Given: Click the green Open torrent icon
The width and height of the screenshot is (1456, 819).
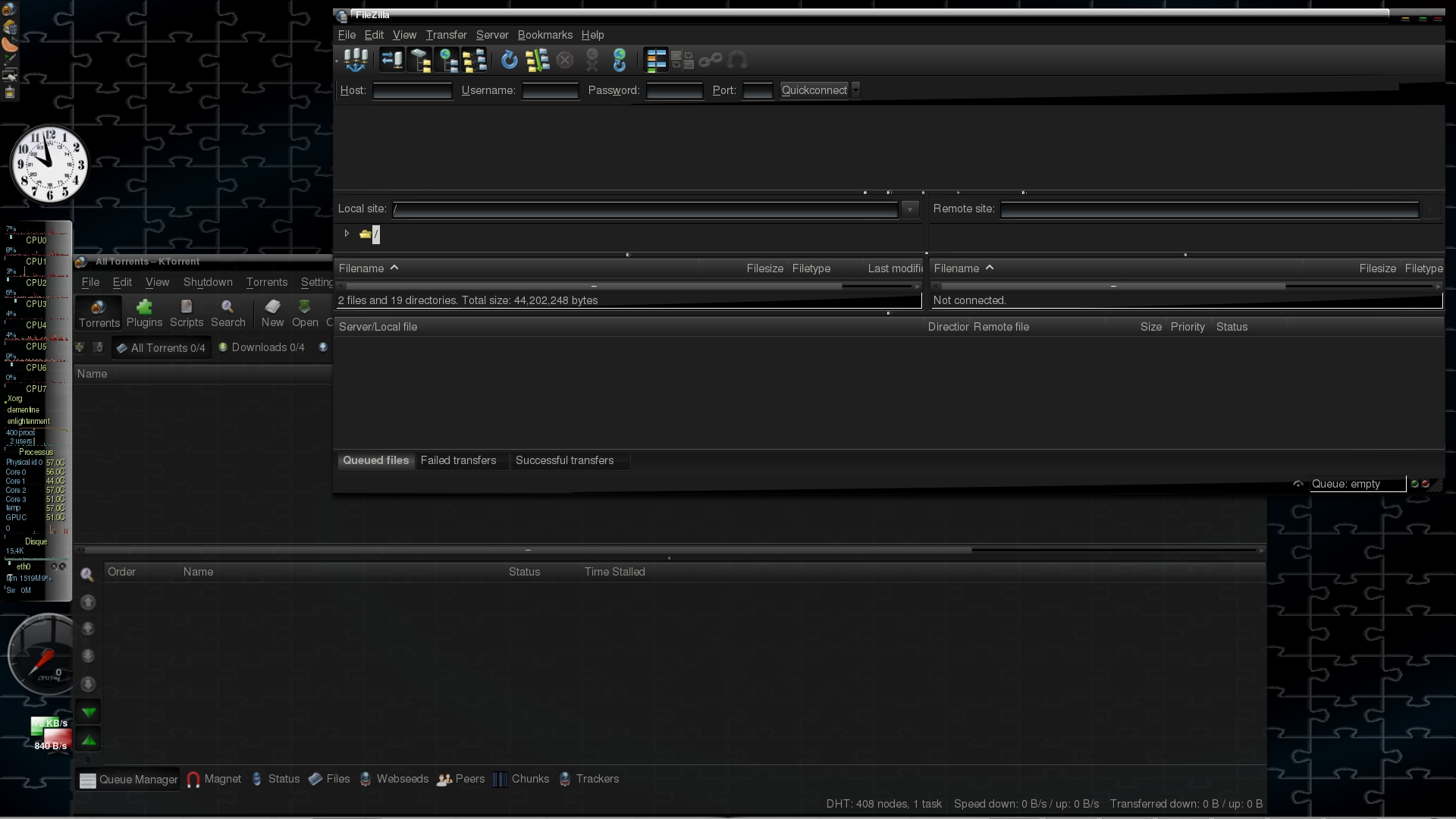Looking at the screenshot, I should click(305, 307).
